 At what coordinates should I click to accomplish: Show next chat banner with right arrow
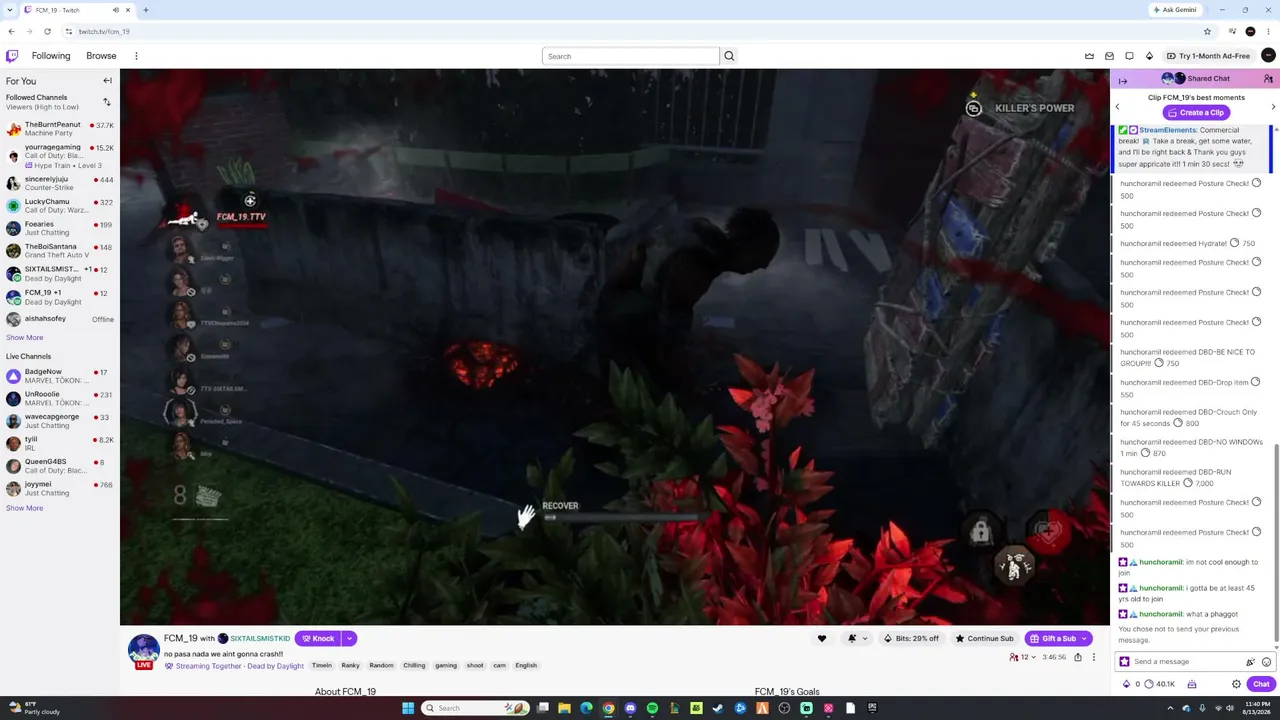1273,106
